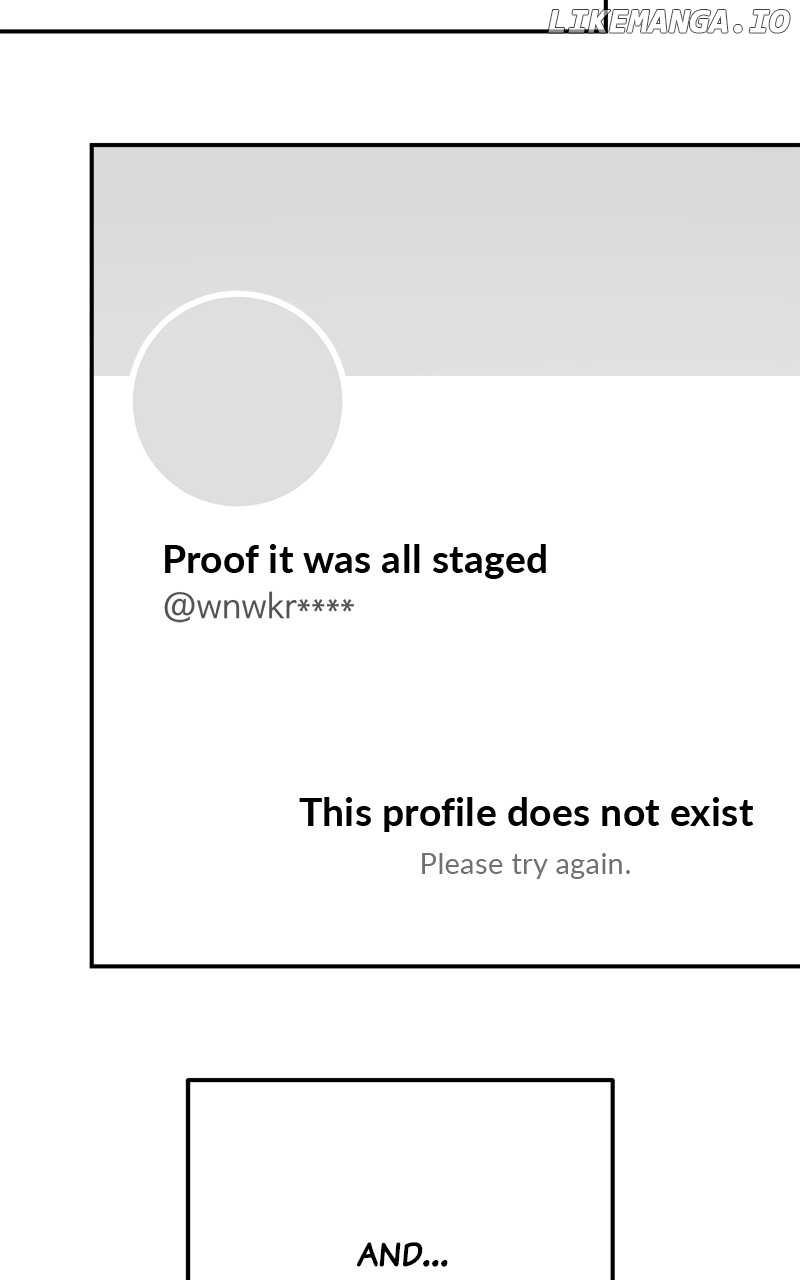Click the word "This" in the error heading
The height and width of the screenshot is (1280, 800).
(x=336, y=812)
